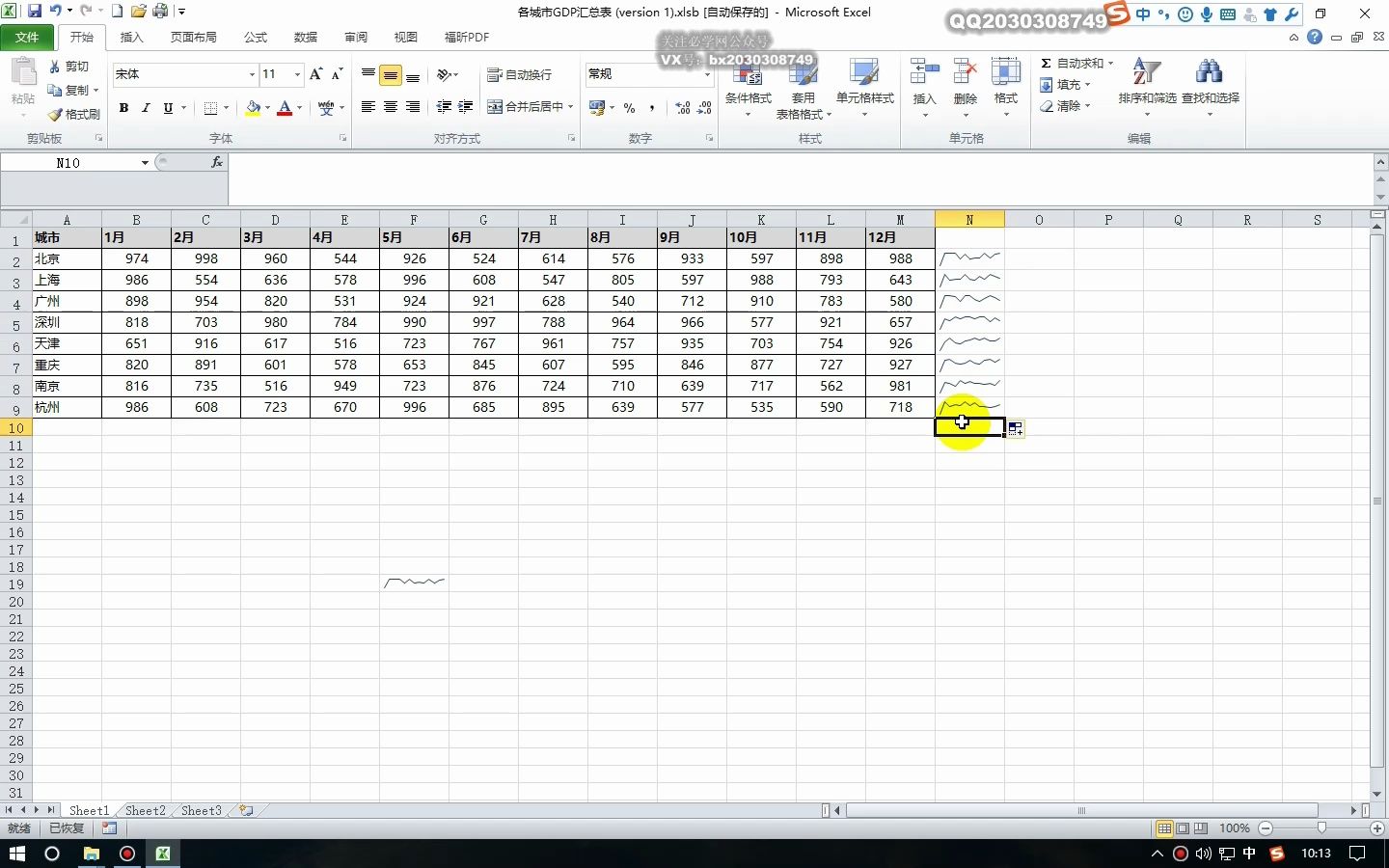Switch to Data (数据) tab
Image resolution: width=1389 pixels, height=868 pixels.
[306, 38]
